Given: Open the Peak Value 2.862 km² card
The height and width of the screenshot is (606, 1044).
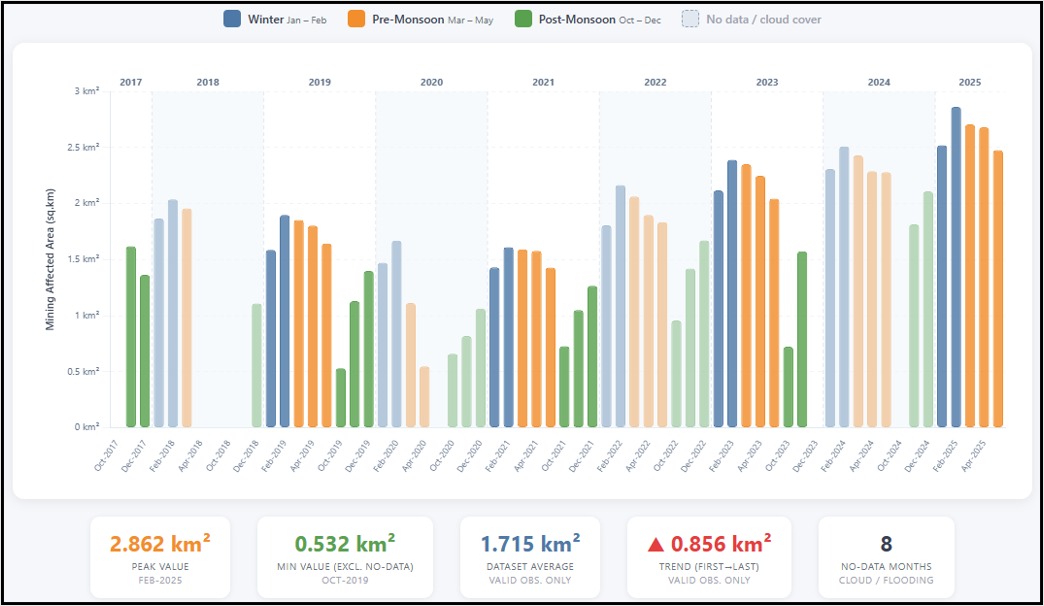Looking at the screenshot, I should click(160, 558).
